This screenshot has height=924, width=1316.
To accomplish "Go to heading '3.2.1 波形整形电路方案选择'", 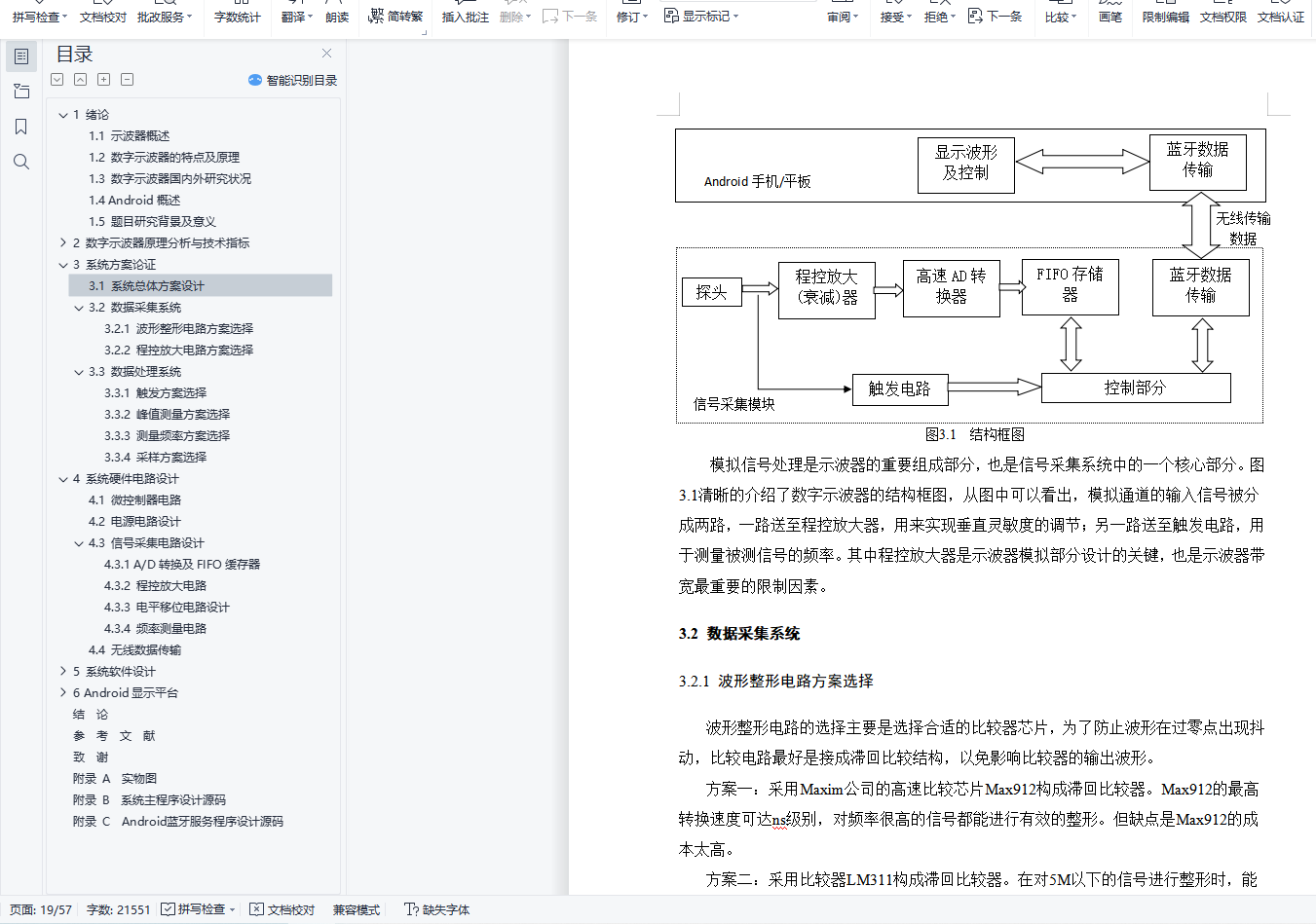I will click(x=179, y=329).
